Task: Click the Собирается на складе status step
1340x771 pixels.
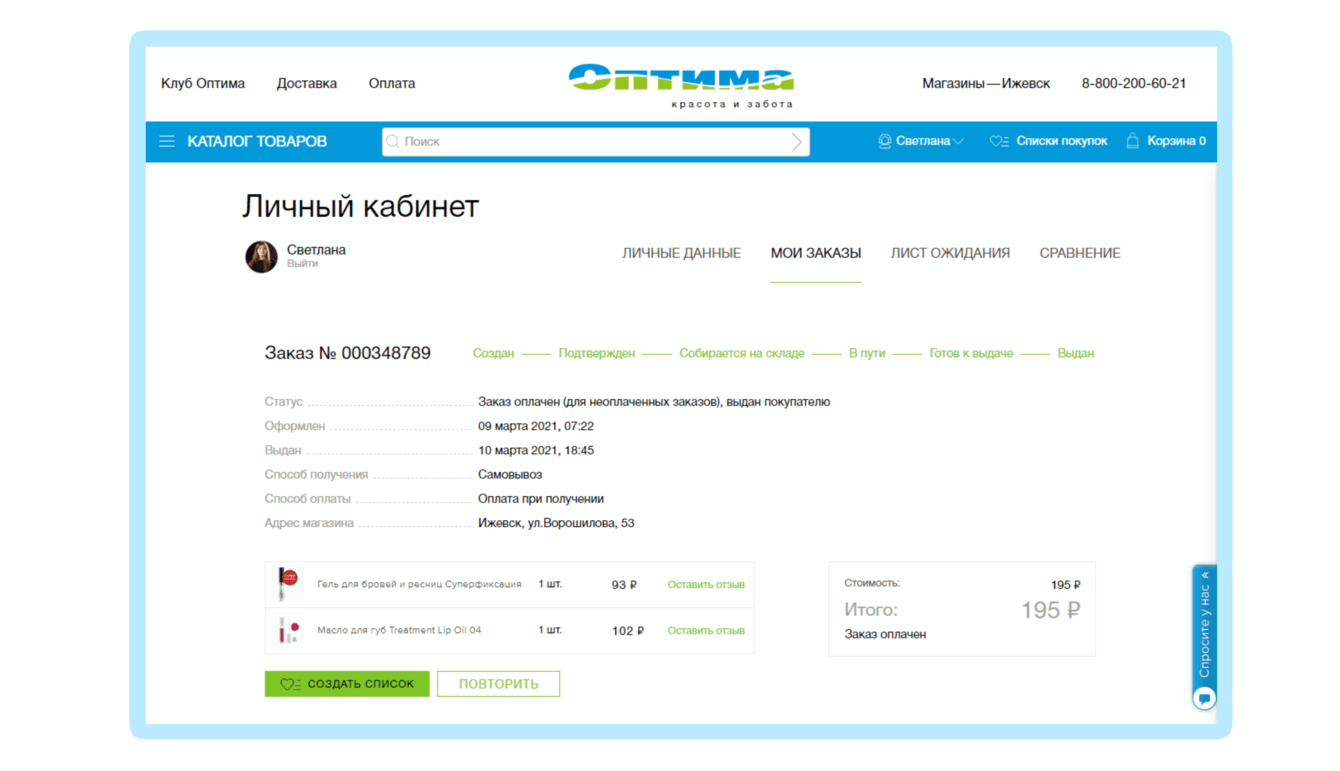Action: click(742, 353)
